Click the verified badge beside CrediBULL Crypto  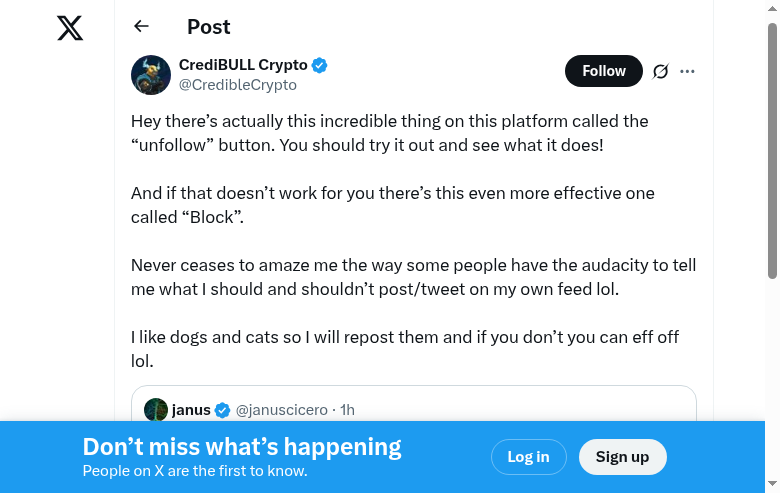click(320, 66)
